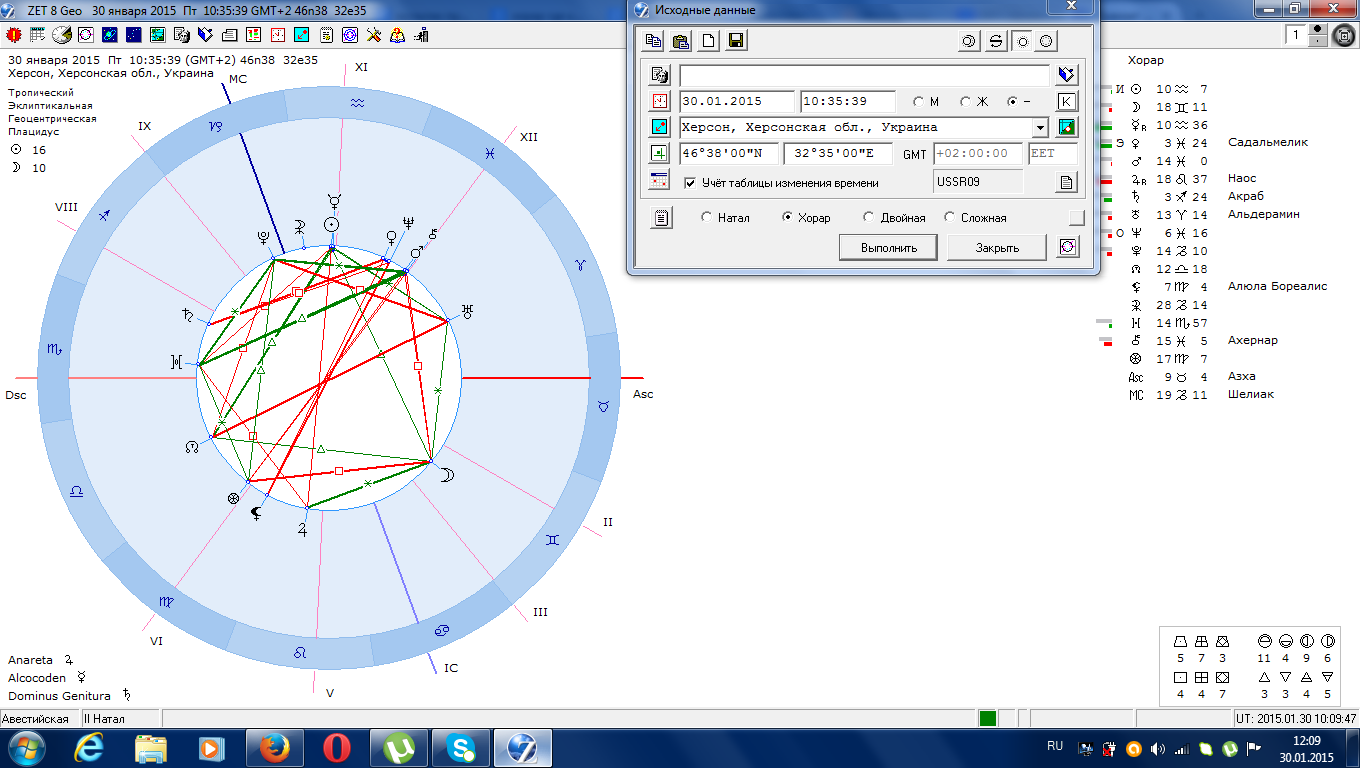1360x768 pixels.
Task: Click the Садальмелик star name in the list
Action: pos(1268,142)
